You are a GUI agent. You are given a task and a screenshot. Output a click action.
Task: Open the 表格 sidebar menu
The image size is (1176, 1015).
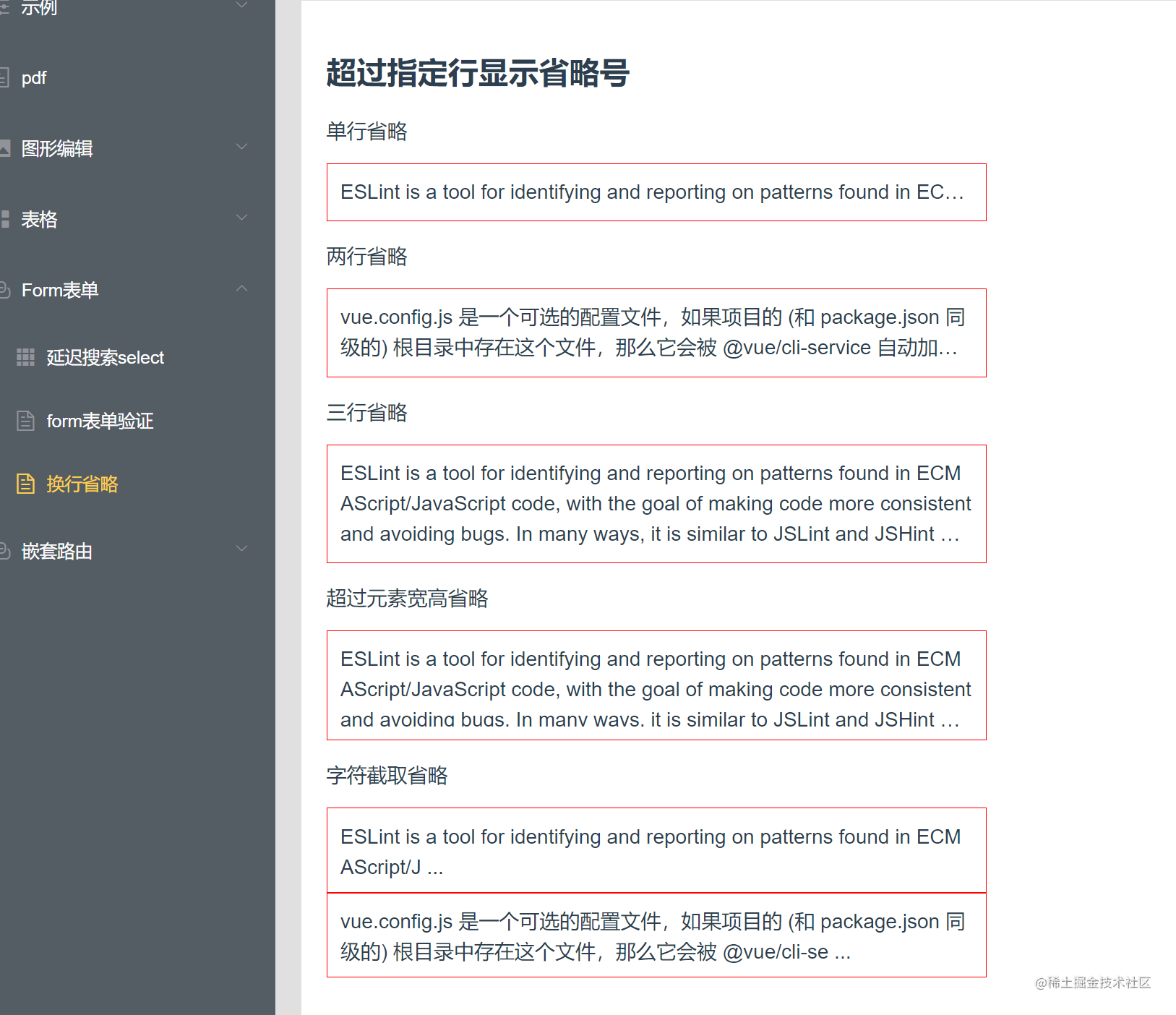39,219
